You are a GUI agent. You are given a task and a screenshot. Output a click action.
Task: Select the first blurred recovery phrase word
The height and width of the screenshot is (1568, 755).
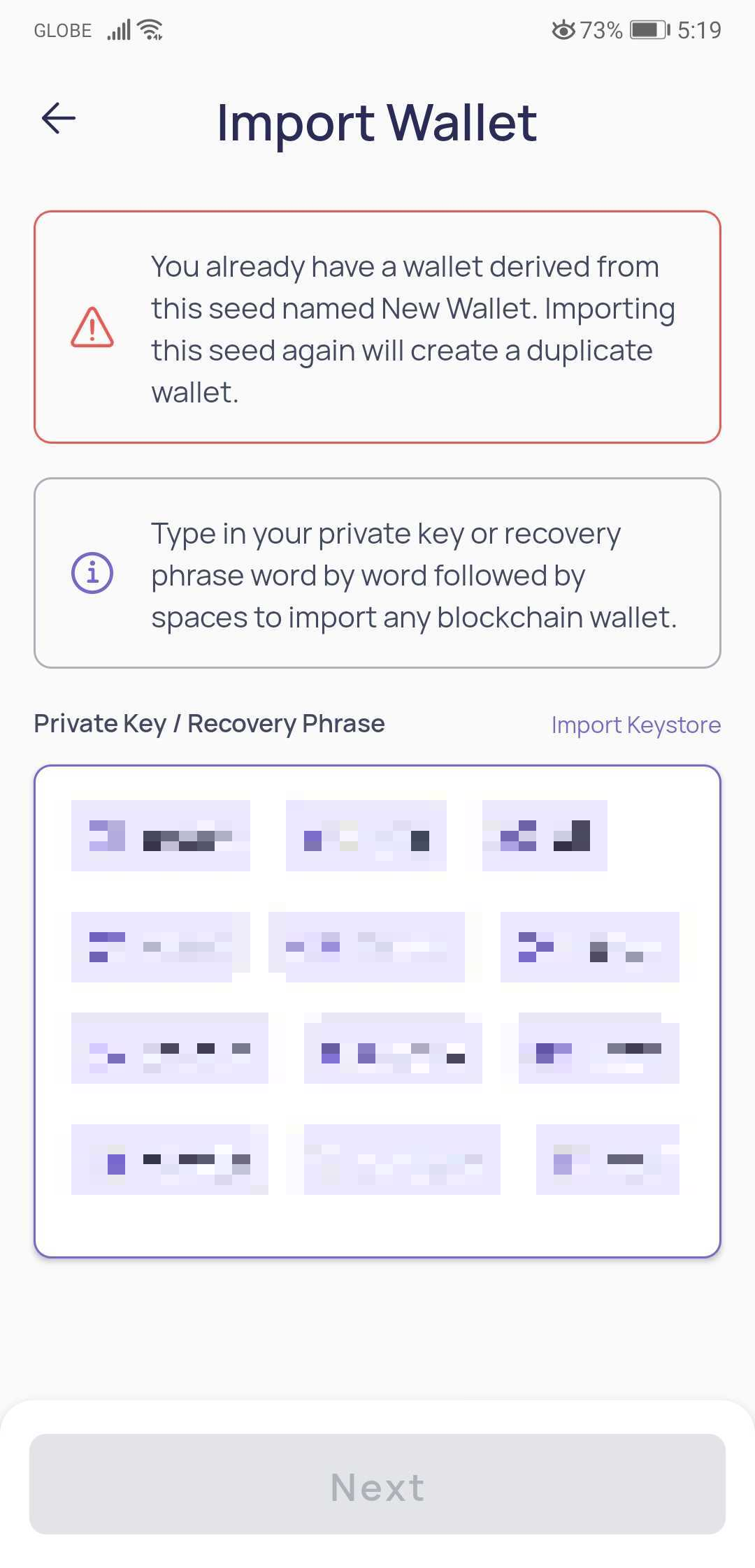[161, 836]
